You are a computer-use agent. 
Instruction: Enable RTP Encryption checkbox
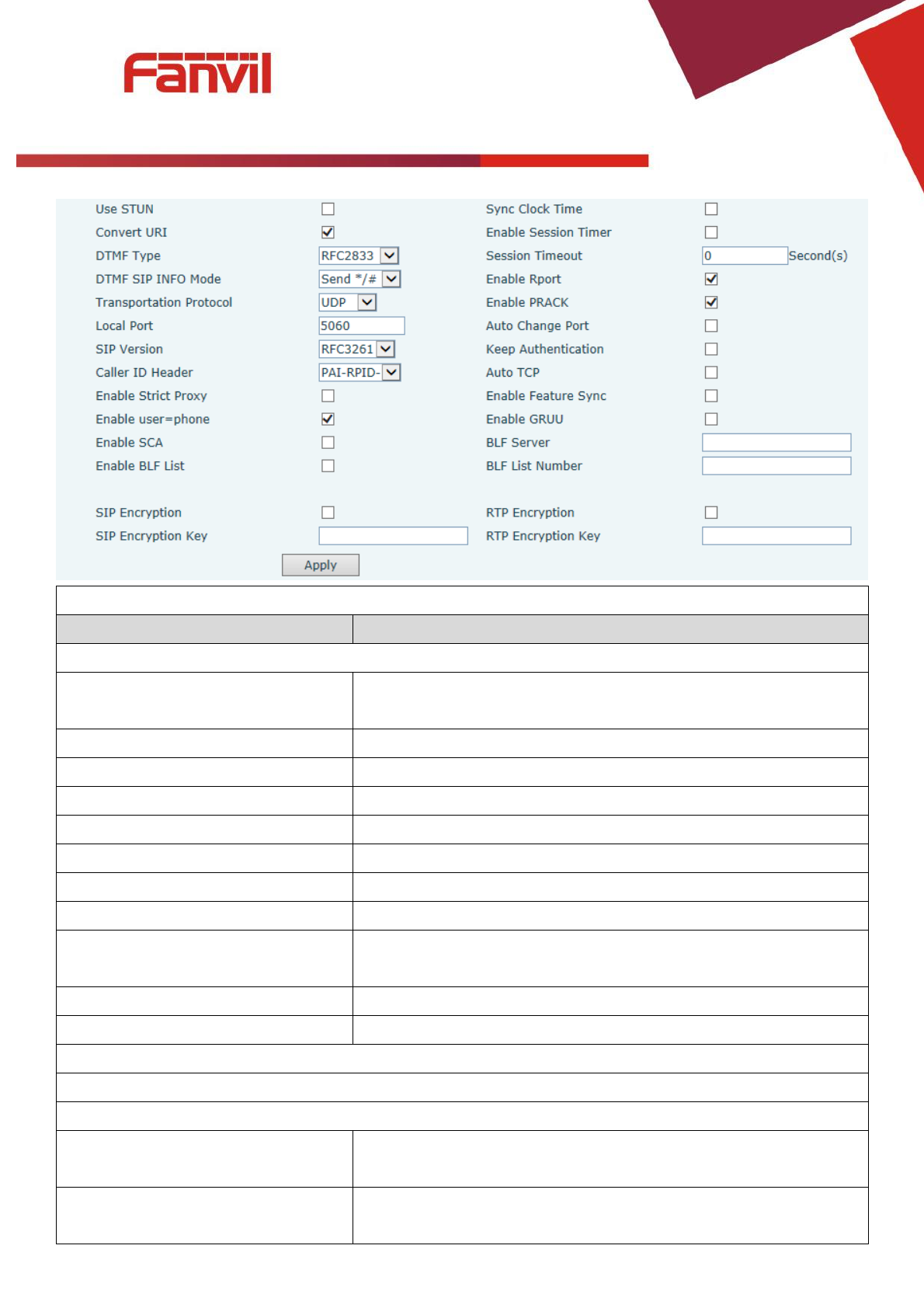pos(711,512)
